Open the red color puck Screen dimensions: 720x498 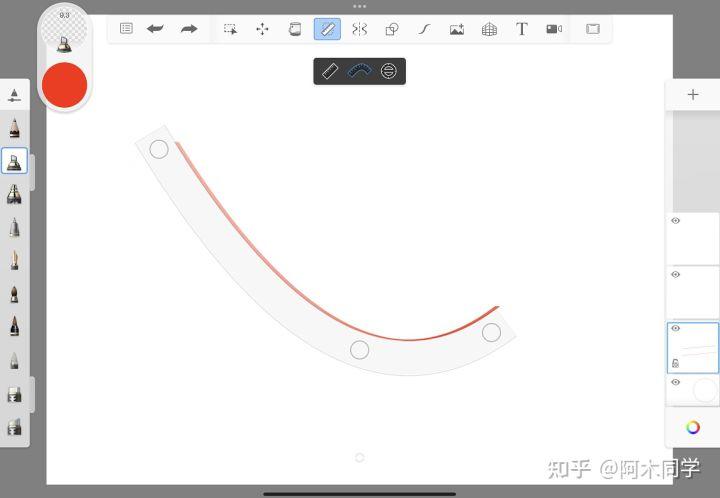[64, 85]
